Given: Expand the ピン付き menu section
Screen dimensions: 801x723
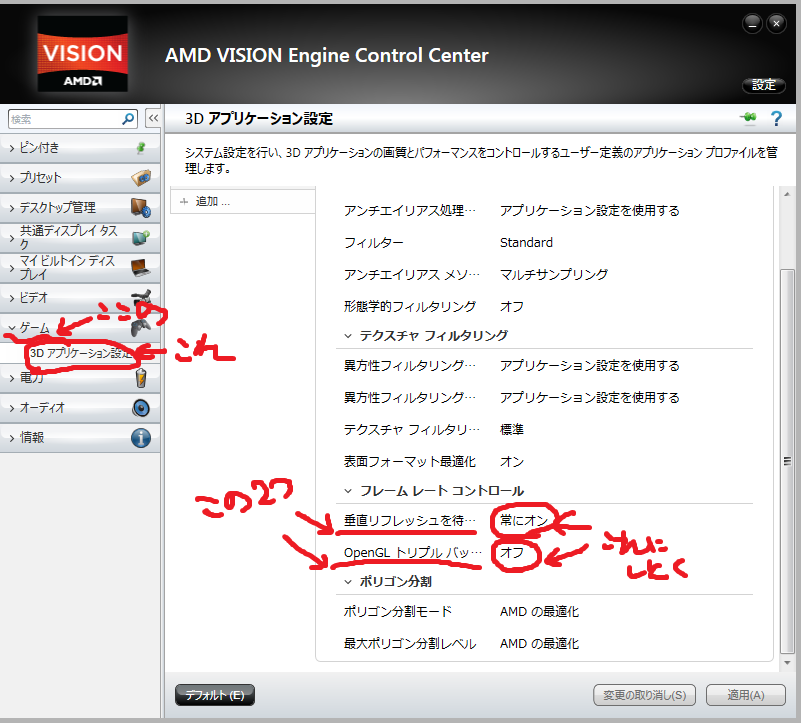Looking at the screenshot, I should pyautogui.click(x=80, y=148).
